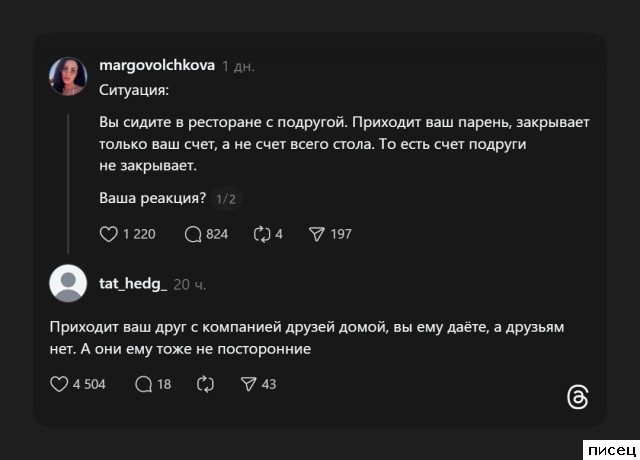Repost tat_hedg_'s reply
This screenshot has width=640, height=460.
tap(206, 384)
